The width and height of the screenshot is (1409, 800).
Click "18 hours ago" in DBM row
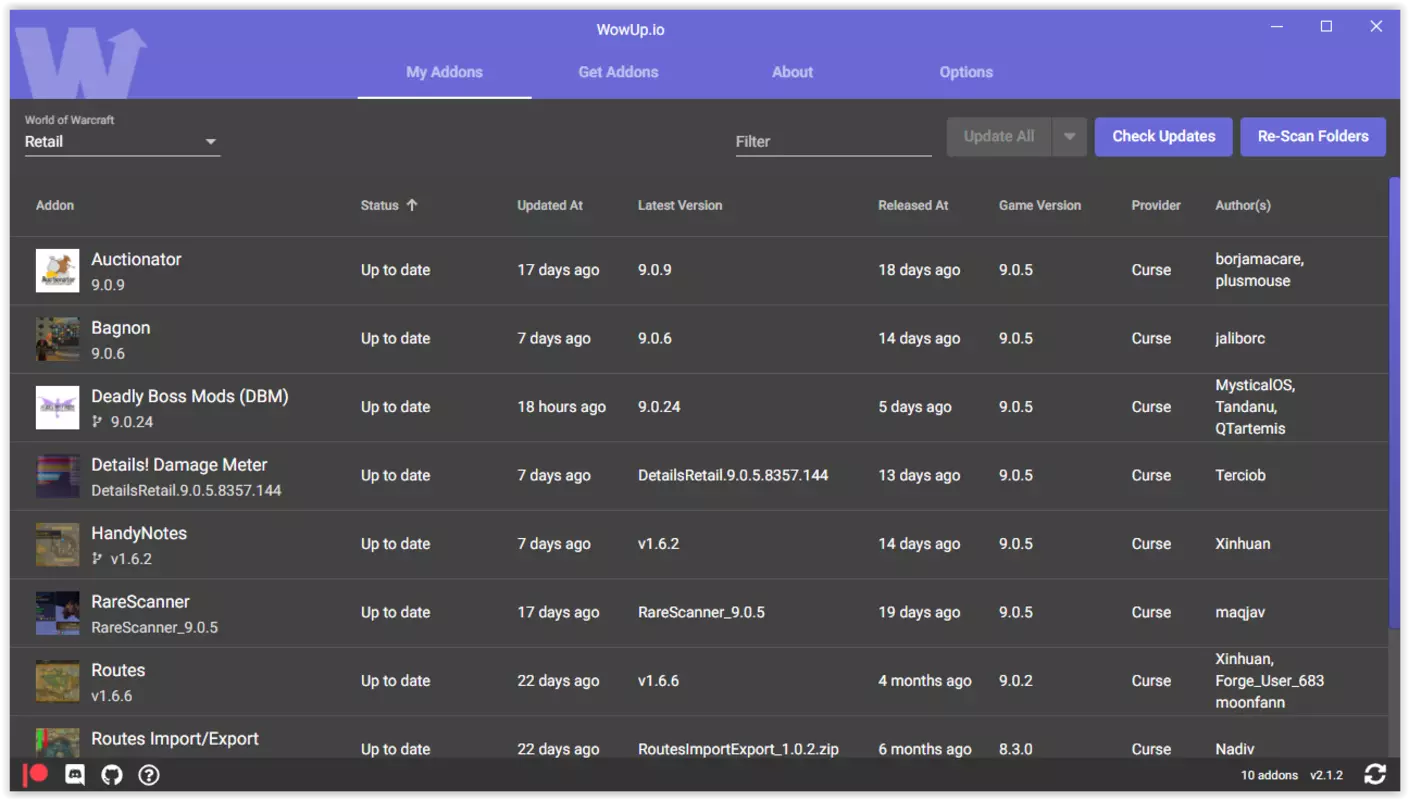(561, 407)
